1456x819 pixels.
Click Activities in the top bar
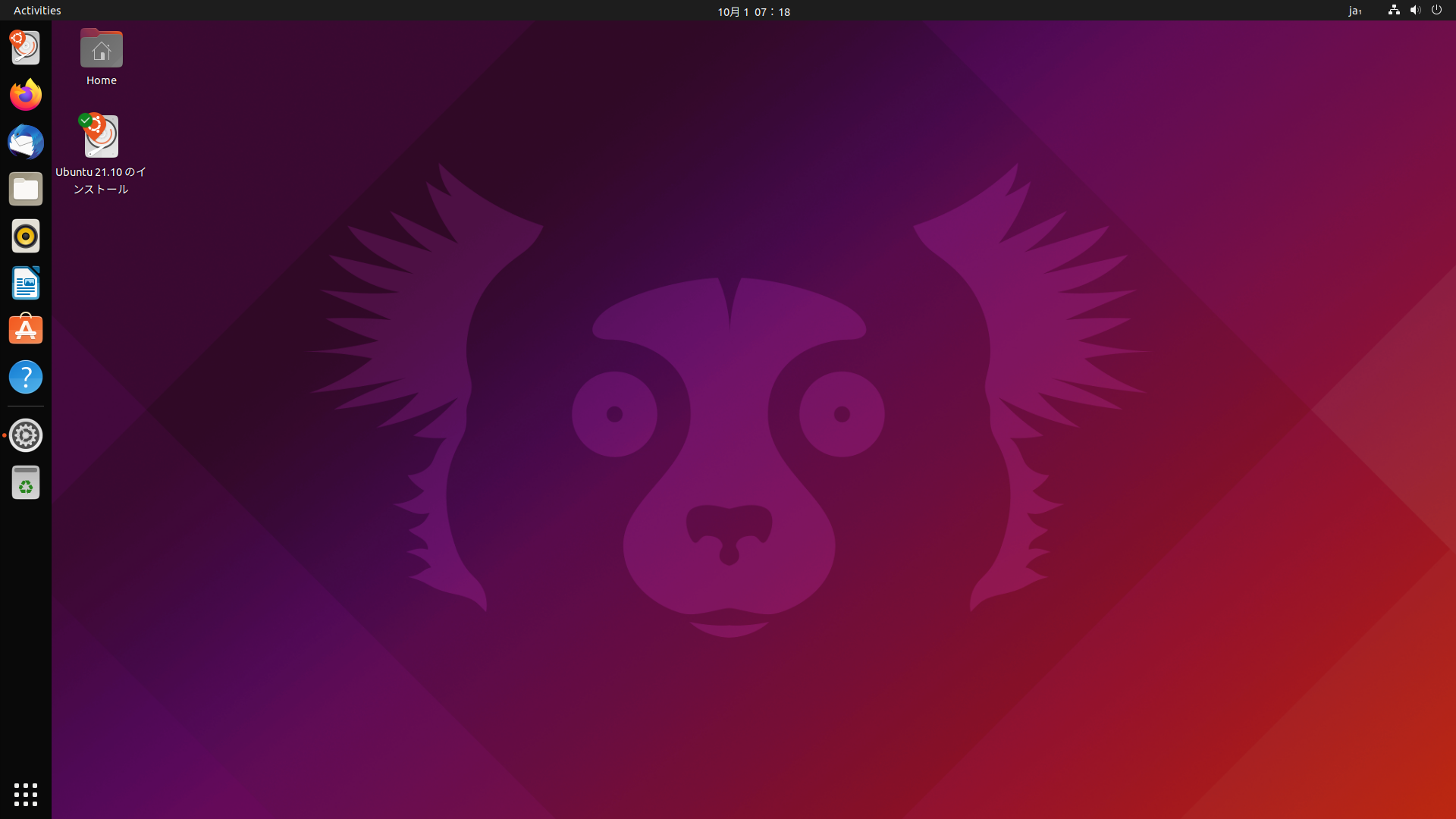37,11
